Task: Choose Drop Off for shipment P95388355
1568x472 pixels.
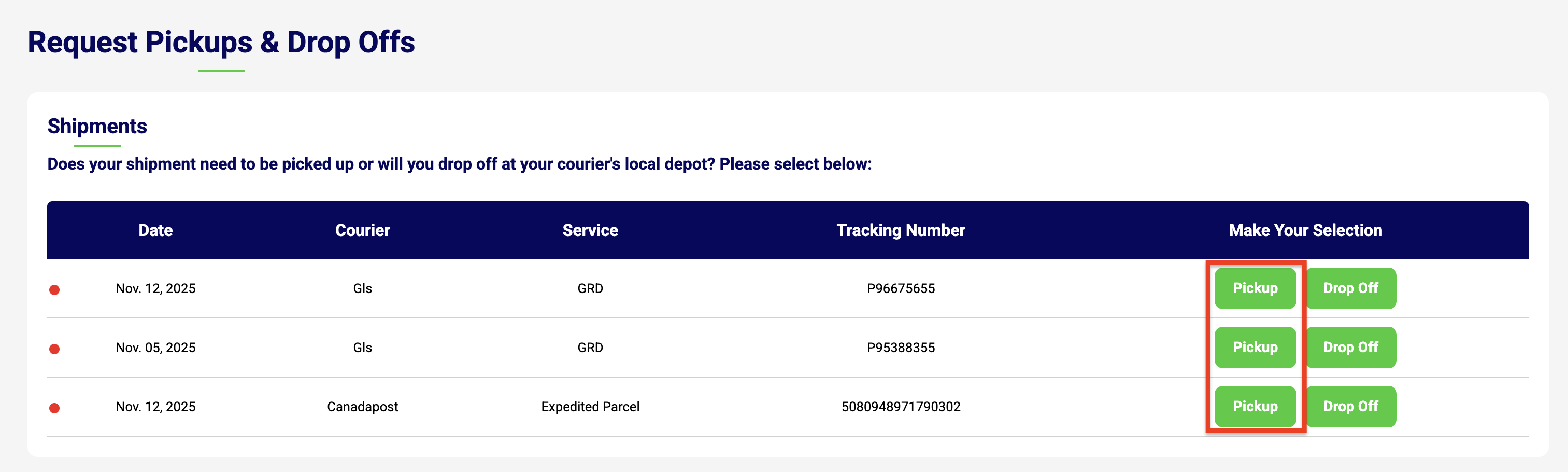Action: click(x=1350, y=347)
